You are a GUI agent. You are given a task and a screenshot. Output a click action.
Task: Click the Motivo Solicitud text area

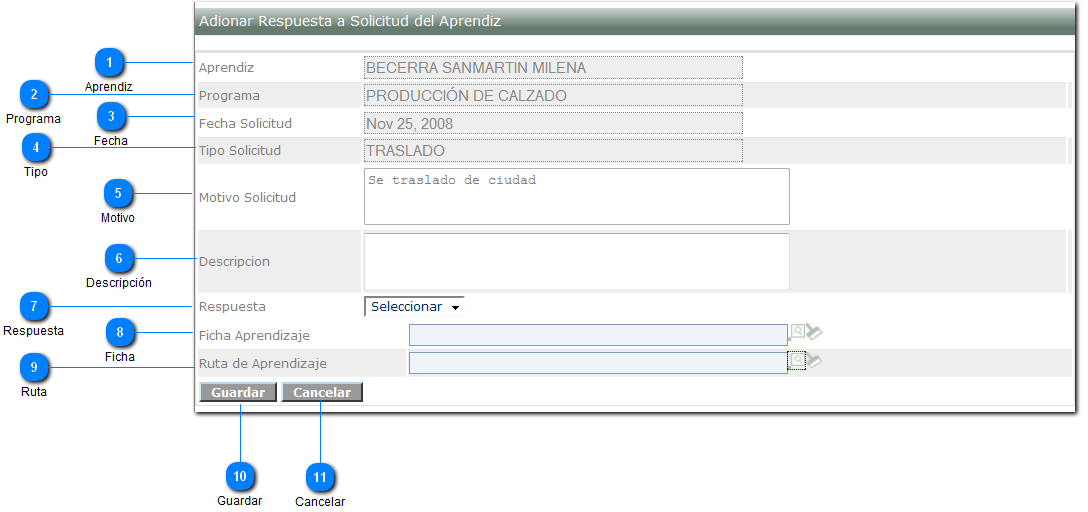click(577, 196)
